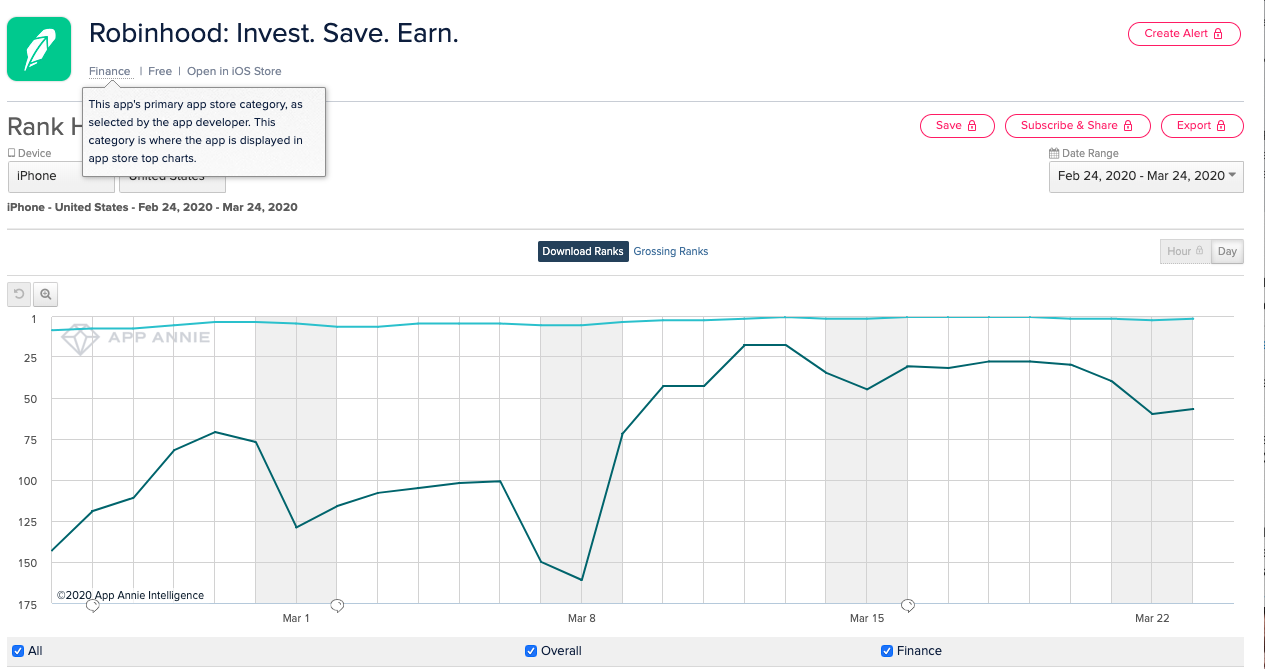The height and width of the screenshot is (669, 1265).
Task: Click the magnifier zoom-in chart icon
Action: pos(46,294)
